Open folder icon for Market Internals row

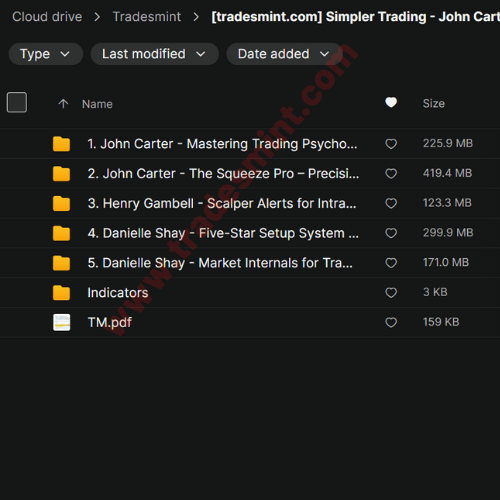[x=61, y=263]
